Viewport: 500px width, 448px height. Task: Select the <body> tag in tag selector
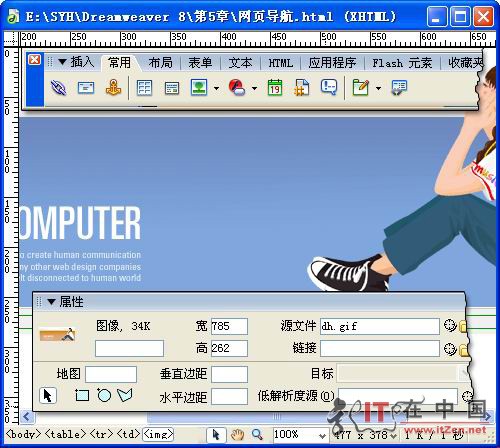(x=23, y=434)
